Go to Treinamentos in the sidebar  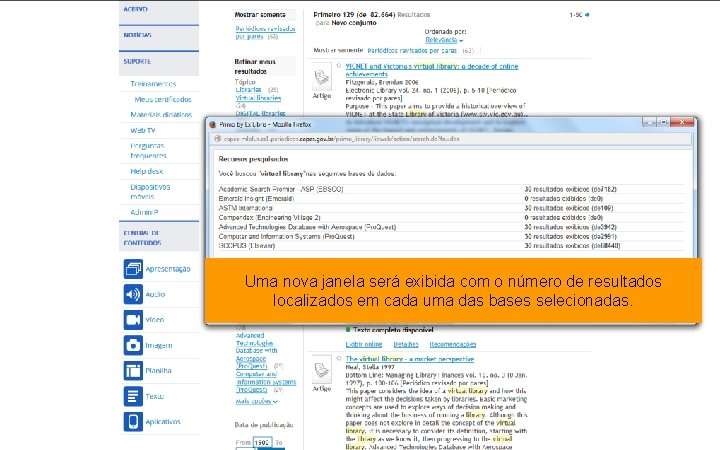point(153,84)
